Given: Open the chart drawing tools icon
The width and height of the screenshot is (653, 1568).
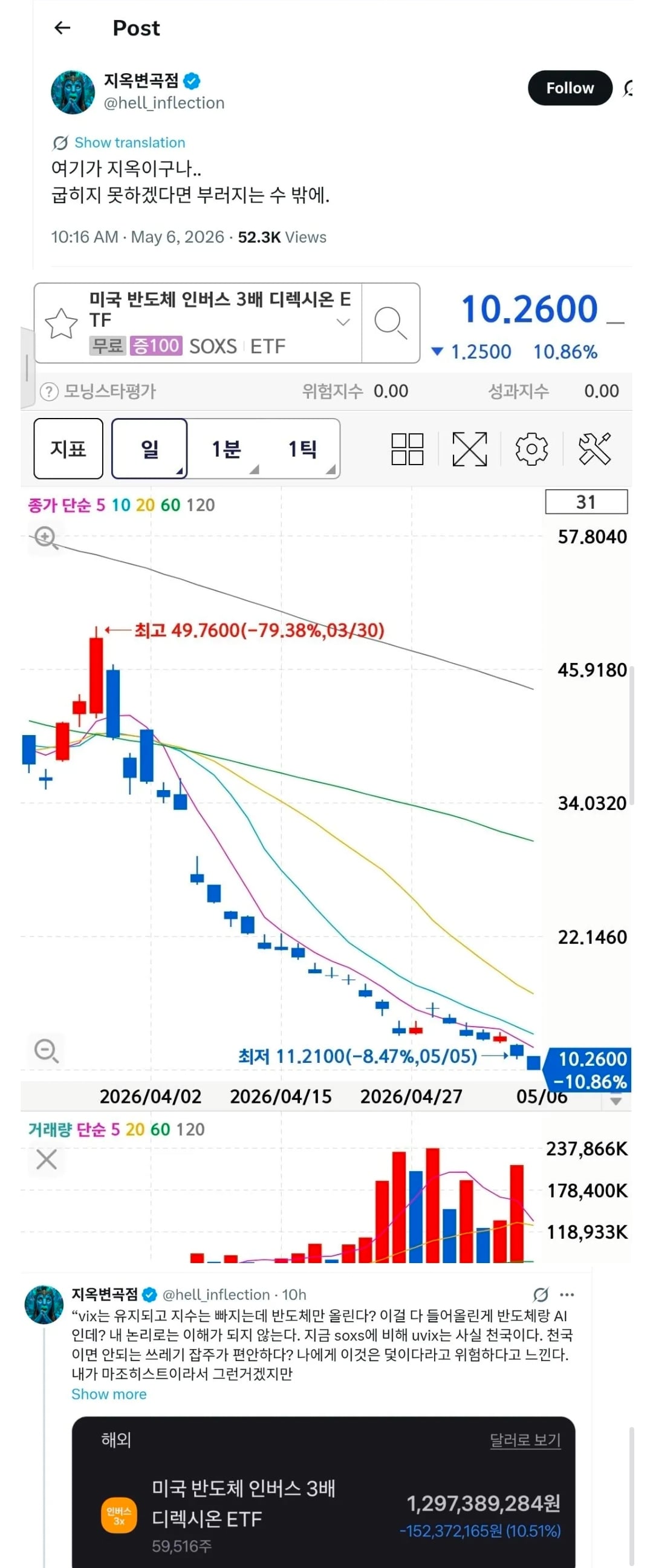Looking at the screenshot, I should (594, 449).
